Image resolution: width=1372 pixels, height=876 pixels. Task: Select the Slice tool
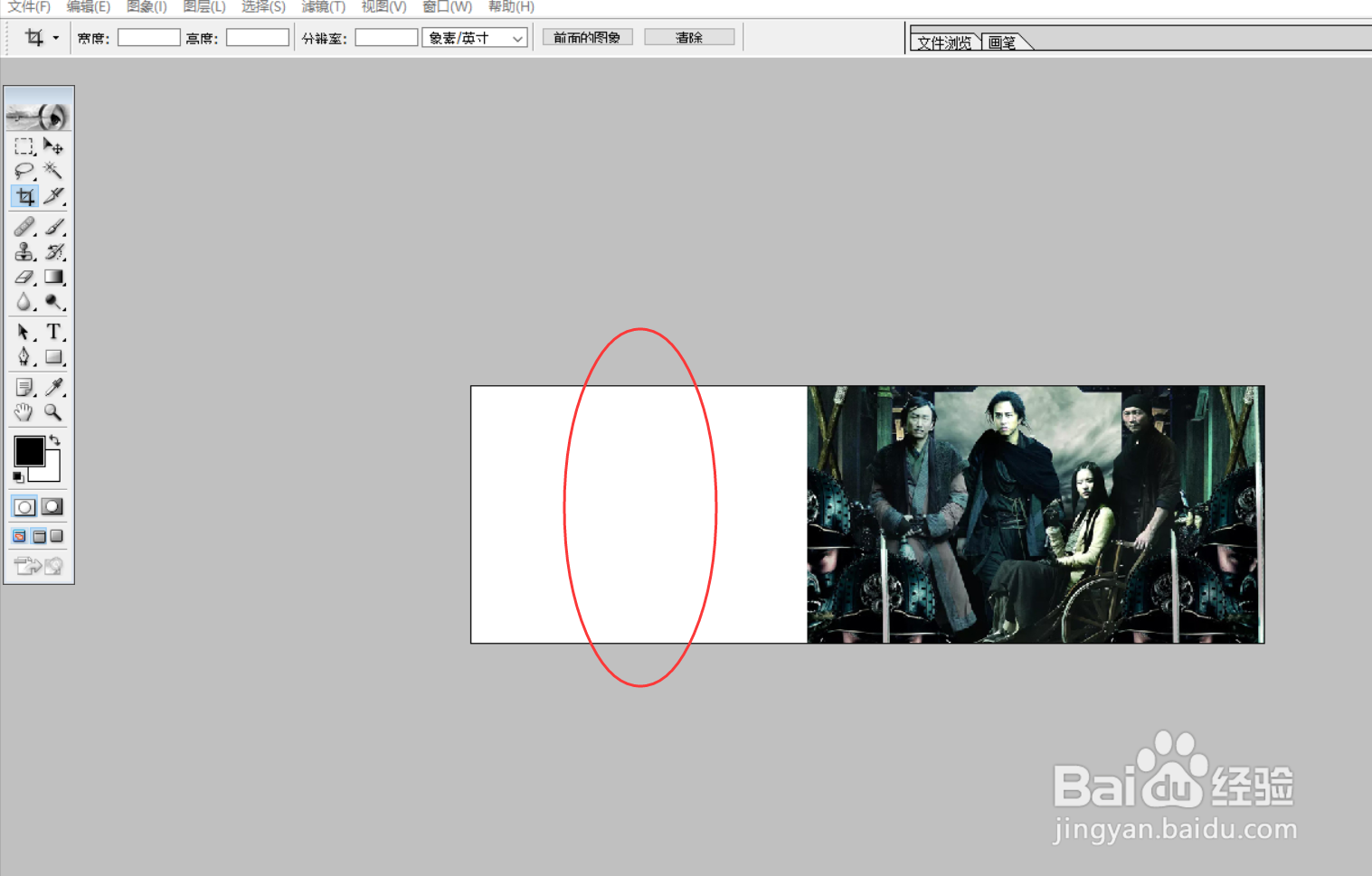click(x=53, y=196)
